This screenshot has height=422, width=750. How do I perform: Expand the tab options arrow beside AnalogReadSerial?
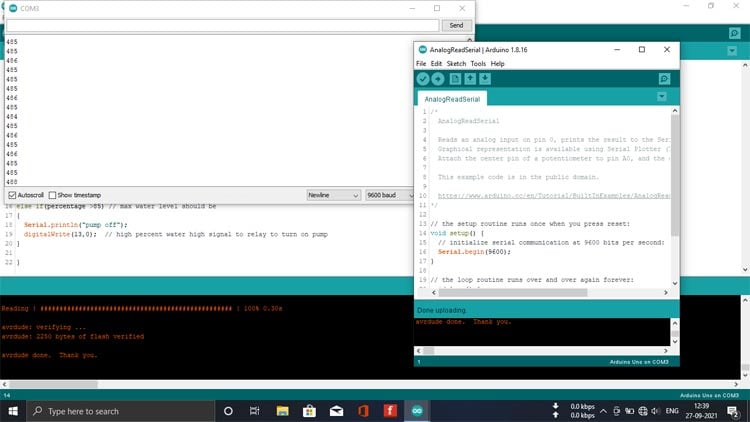[661, 97]
